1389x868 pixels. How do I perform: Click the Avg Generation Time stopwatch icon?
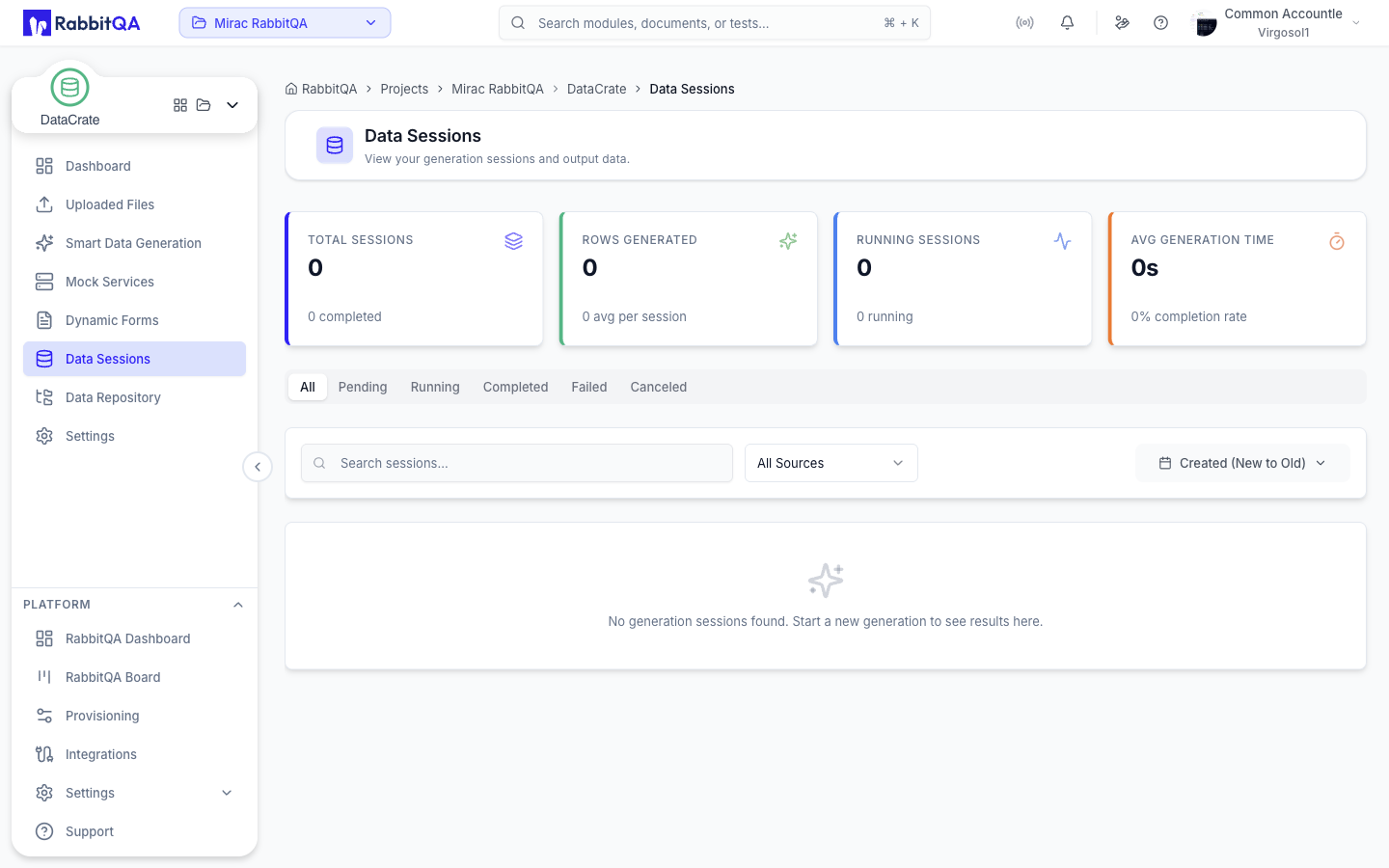click(1337, 241)
